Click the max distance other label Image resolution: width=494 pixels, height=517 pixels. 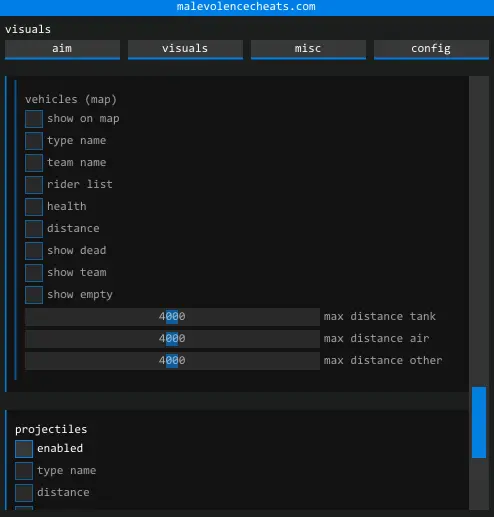383,360
